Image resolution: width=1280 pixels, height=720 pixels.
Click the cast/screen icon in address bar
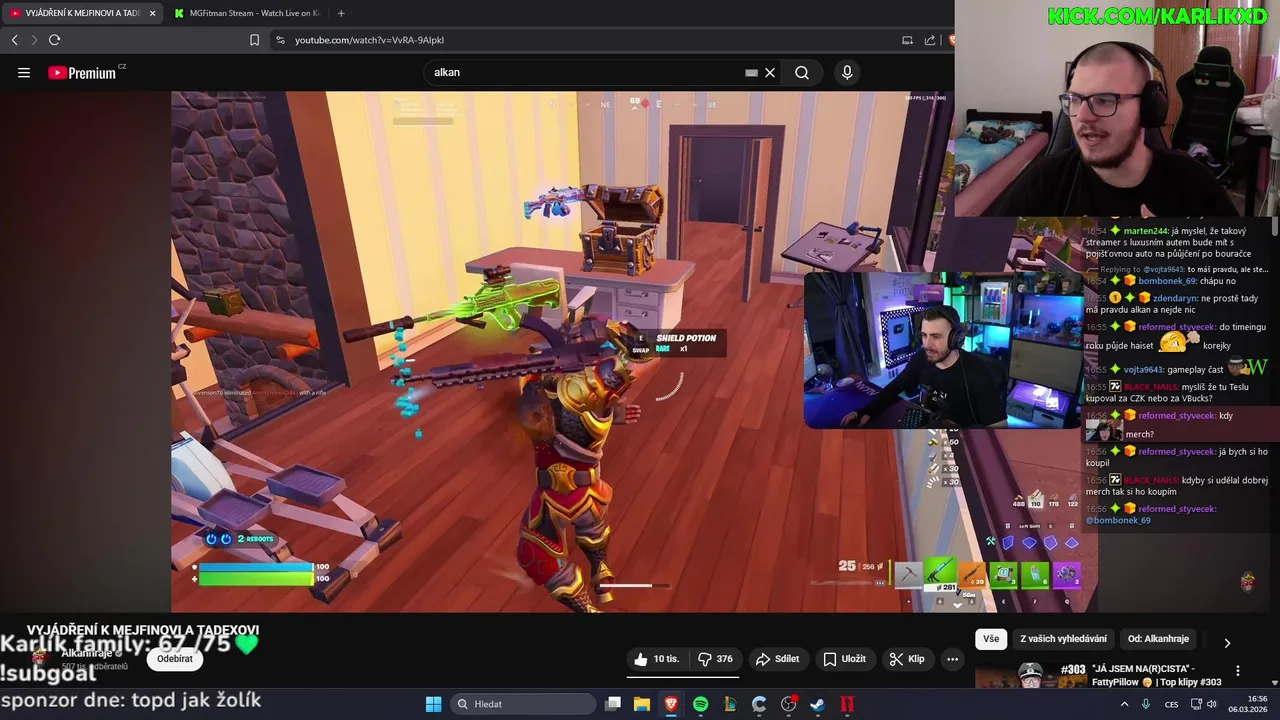click(x=907, y=40)
